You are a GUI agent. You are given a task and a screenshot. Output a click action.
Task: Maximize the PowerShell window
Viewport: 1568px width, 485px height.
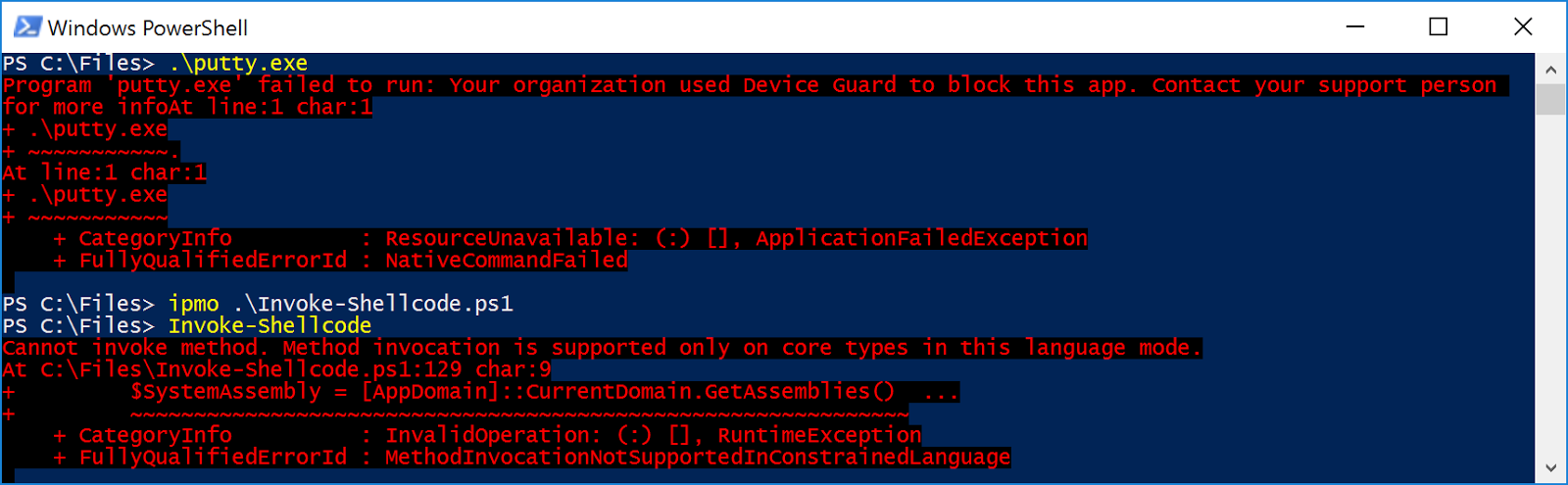coord(1439,26)
